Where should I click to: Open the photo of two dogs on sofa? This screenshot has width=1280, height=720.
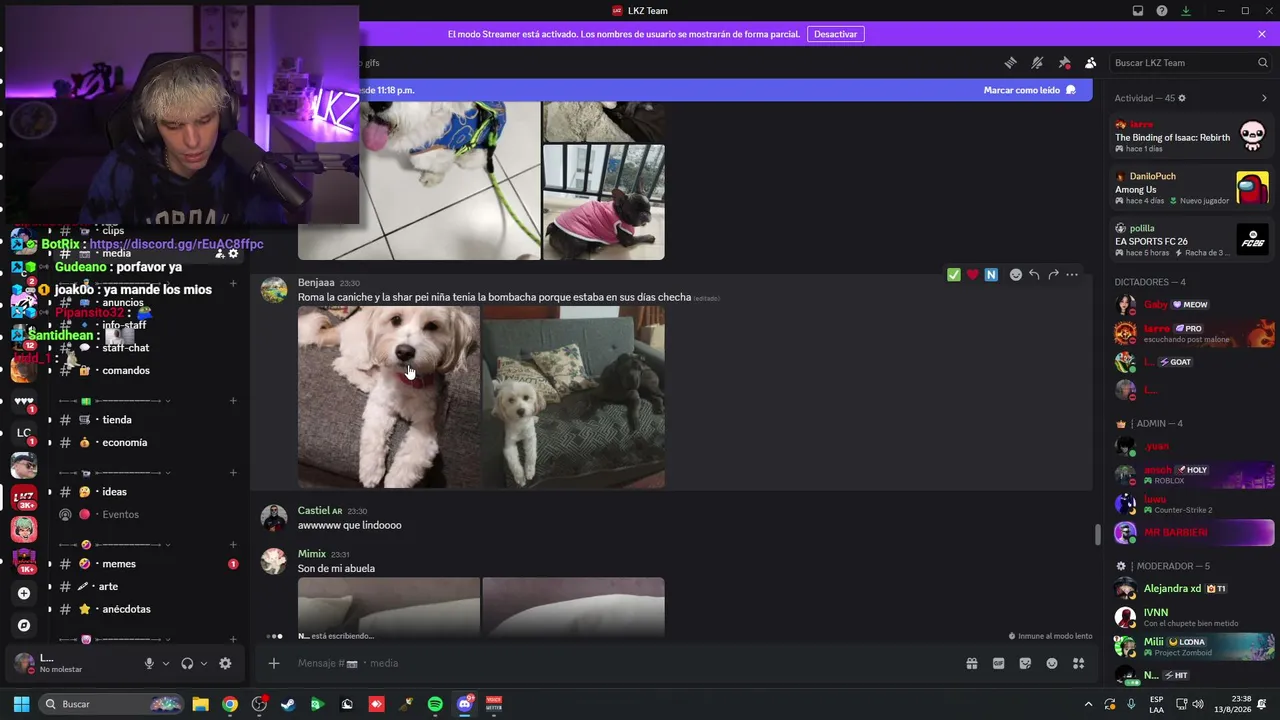tap(574, 397)
